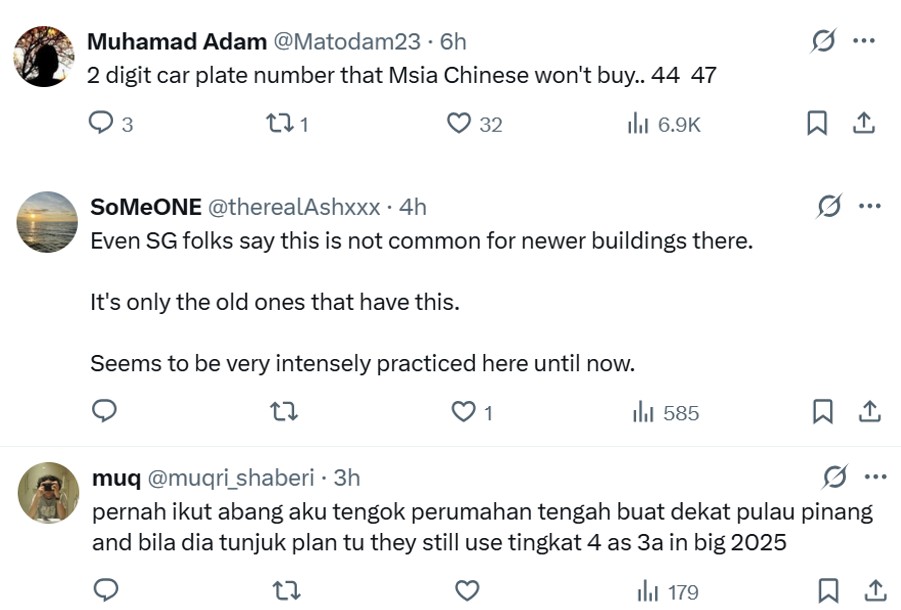Open the 3h timestamp on muq's tweet
Screen dimensions: 901x610
coord(346,477)
